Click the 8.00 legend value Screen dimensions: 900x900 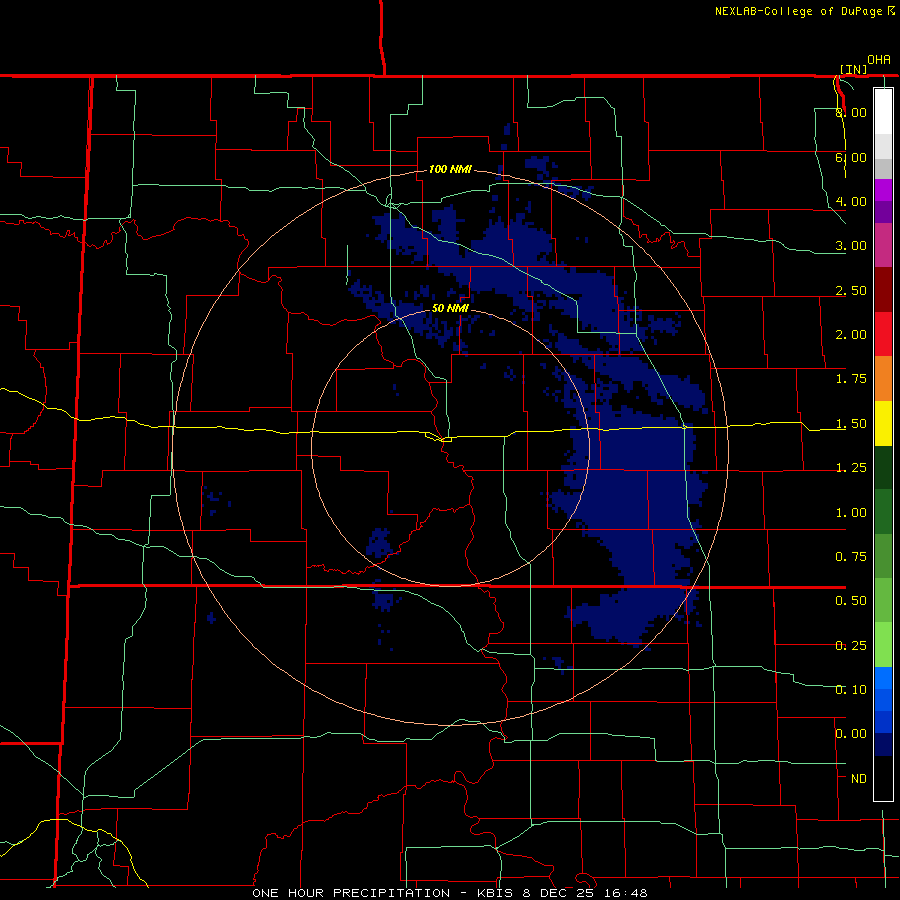(851, 112)
